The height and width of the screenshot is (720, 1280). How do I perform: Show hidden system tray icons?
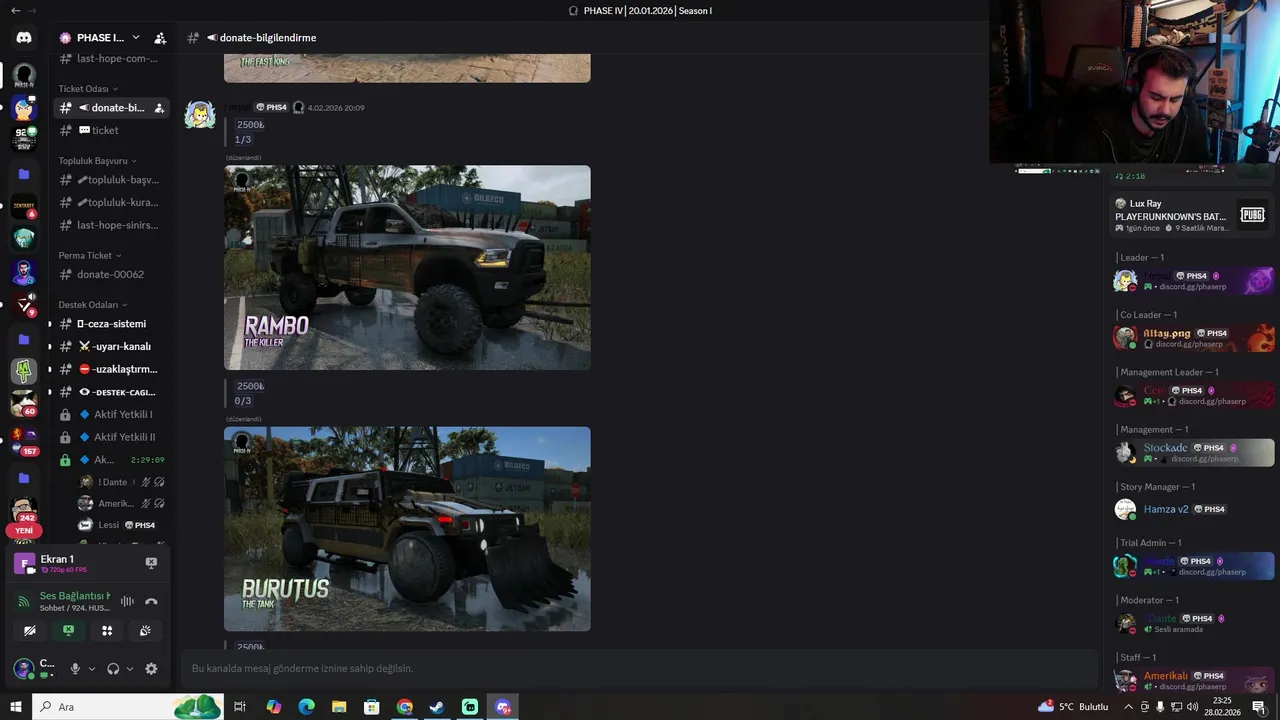click(x=1129, y=707)
